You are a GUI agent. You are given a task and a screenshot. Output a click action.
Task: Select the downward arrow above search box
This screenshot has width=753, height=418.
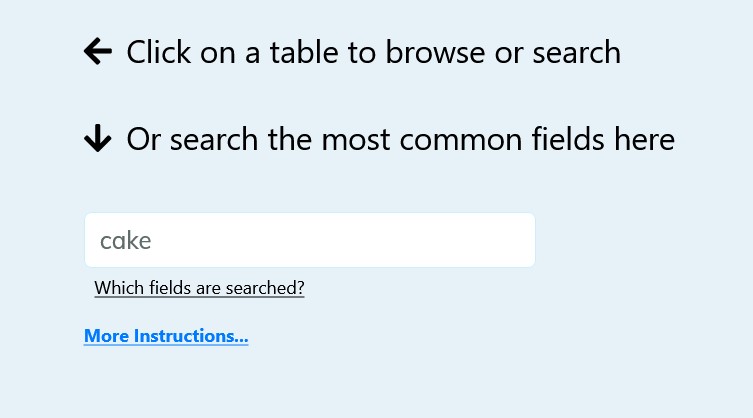point(97,140)
